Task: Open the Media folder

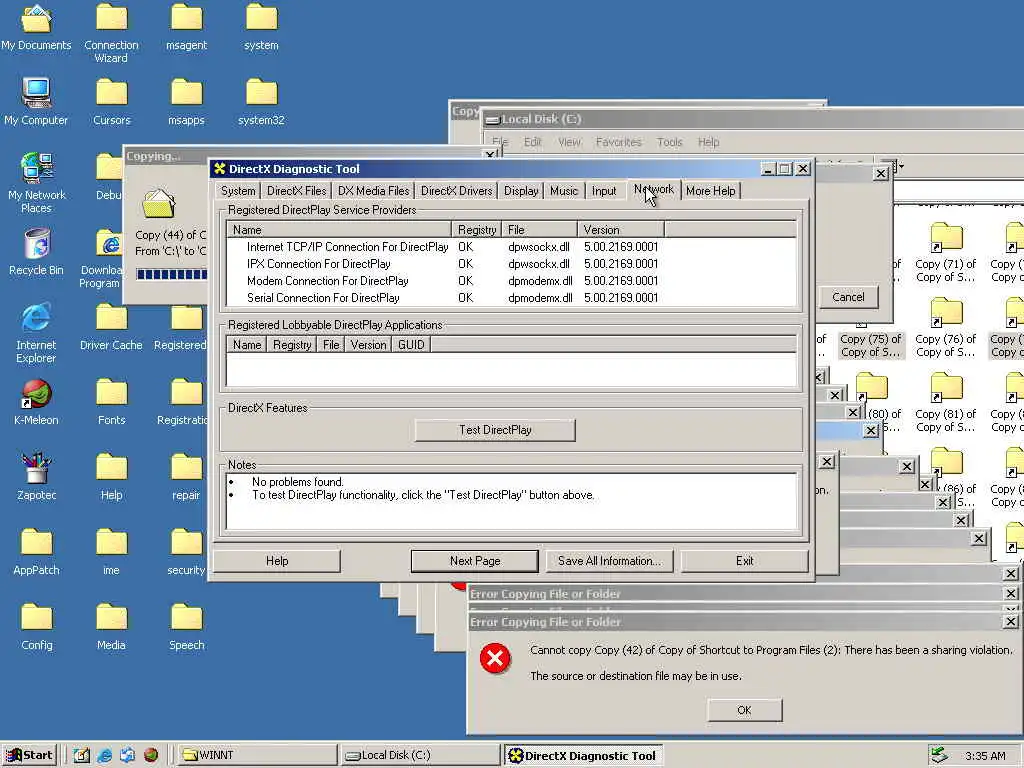Action: click(x=111, y=627)
